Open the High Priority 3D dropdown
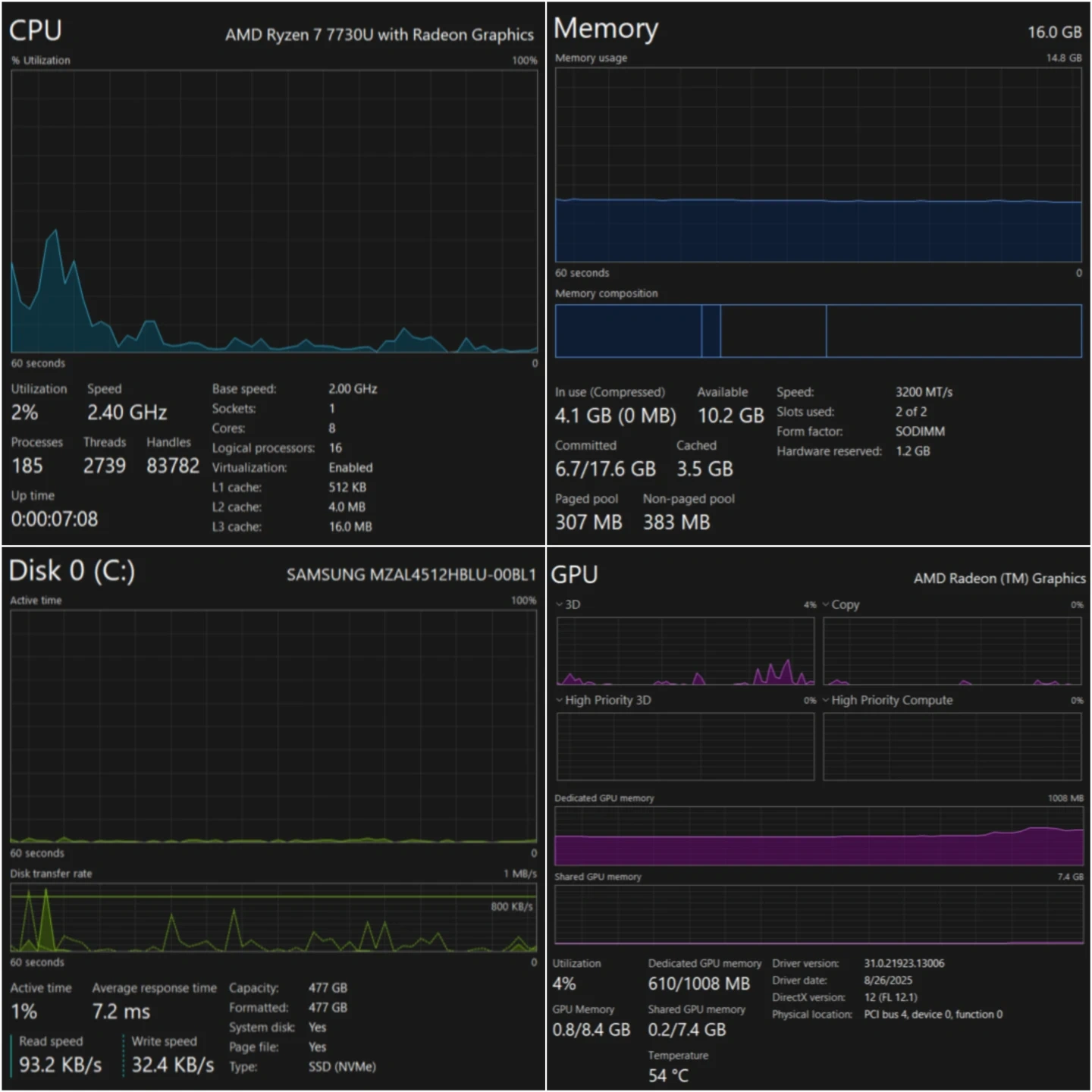 point(560,700)
